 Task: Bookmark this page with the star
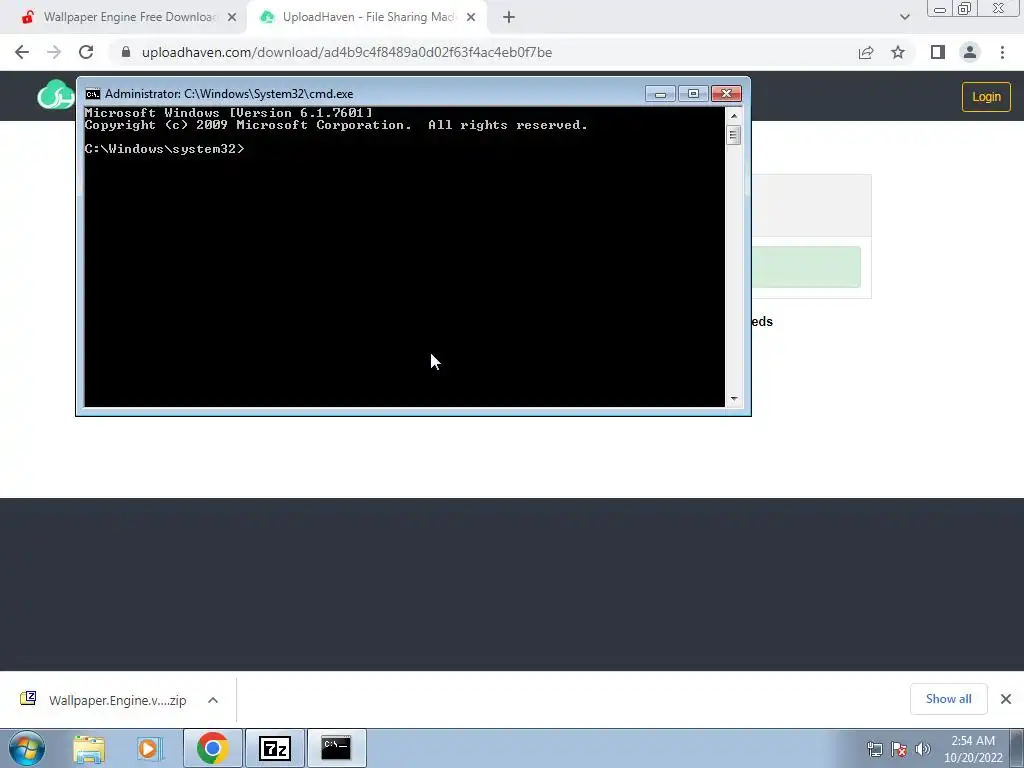[x=898, y=52]
